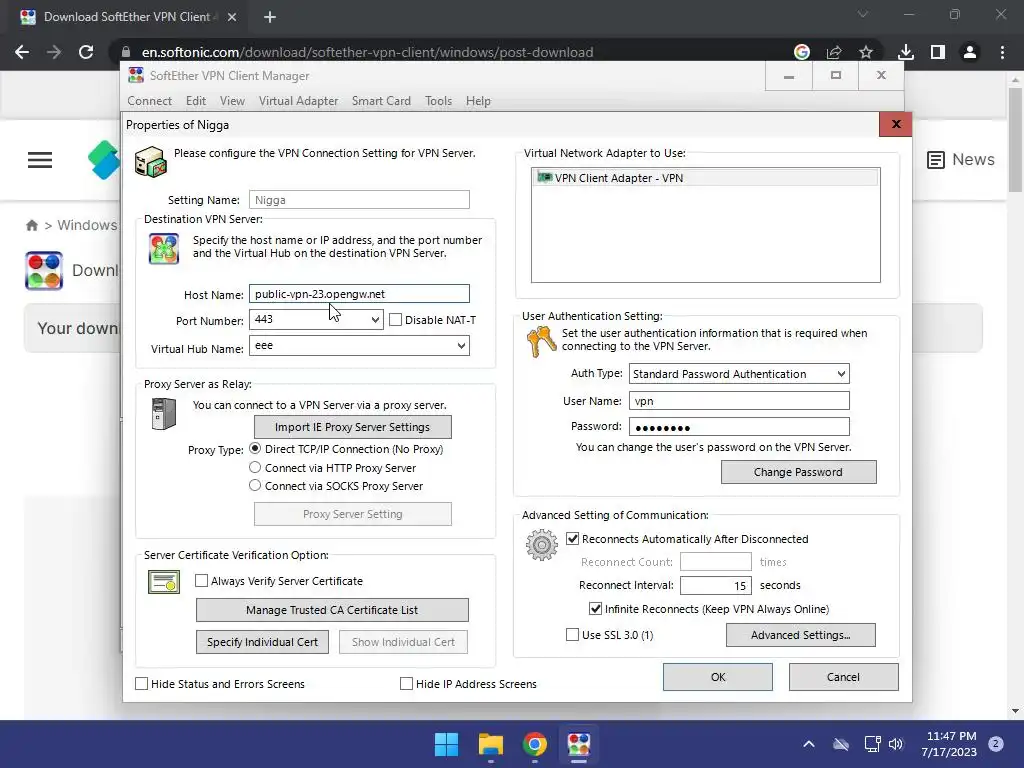Click SoftEther VPN taskbar icon

[579, 744]
